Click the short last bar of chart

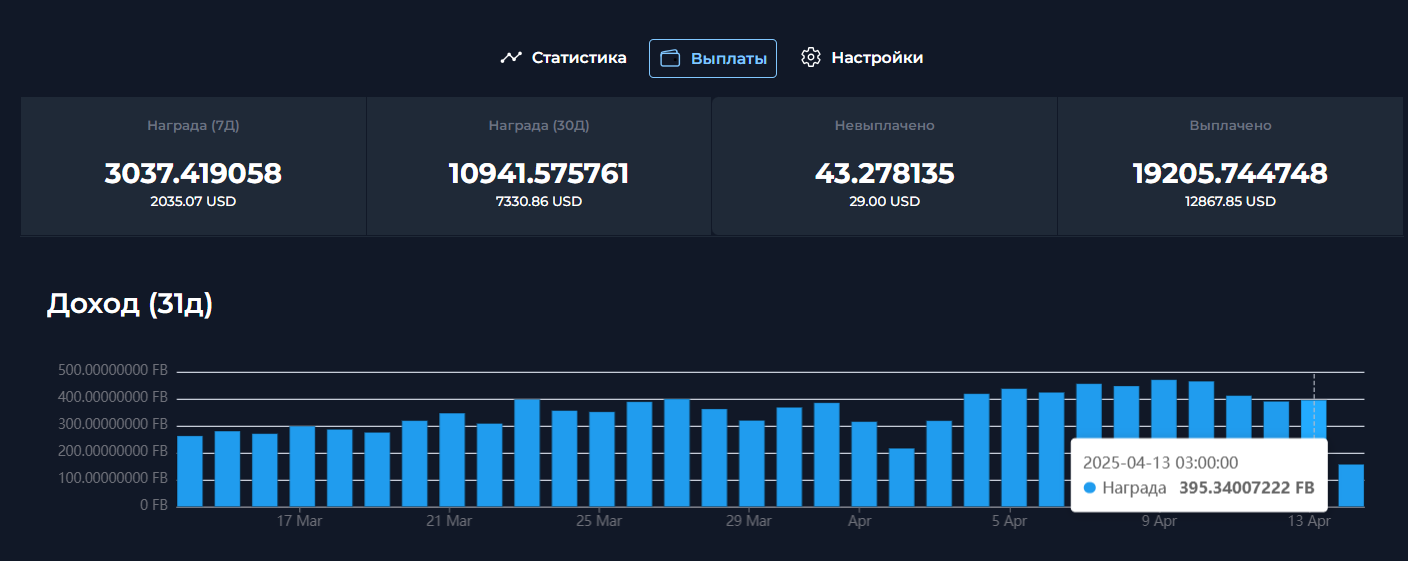(1351, 485)
